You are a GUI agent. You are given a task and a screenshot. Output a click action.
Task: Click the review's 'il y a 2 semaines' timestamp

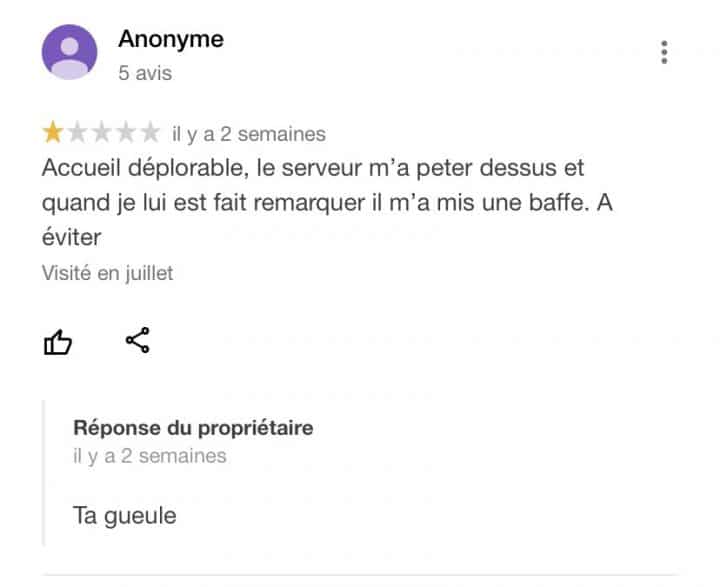[249, 135]
